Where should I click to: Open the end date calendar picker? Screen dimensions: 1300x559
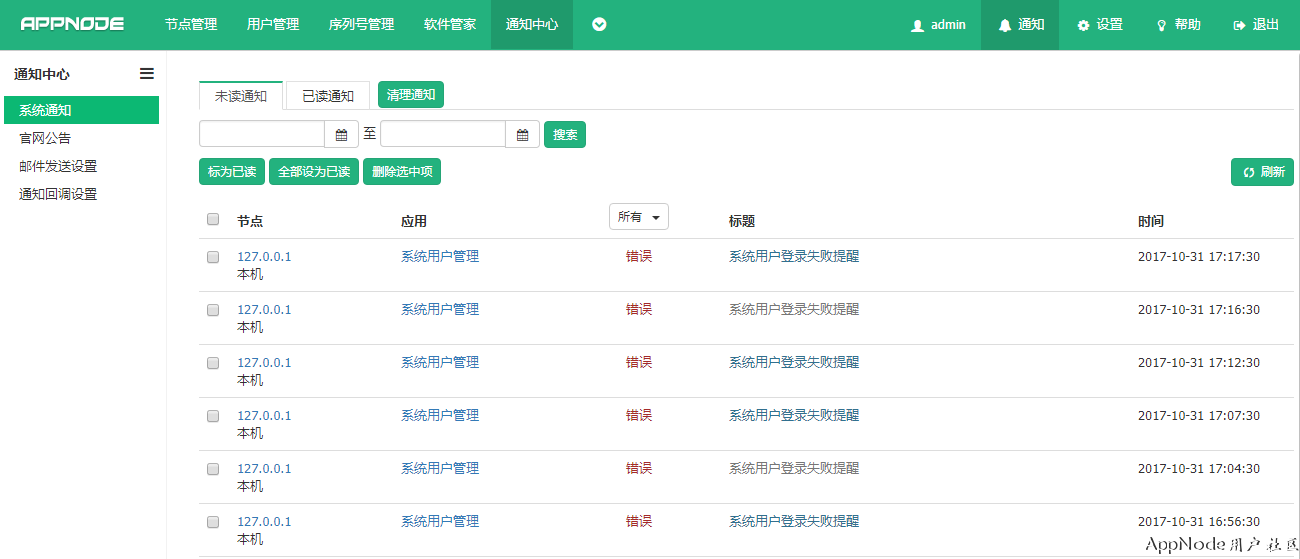pos(522,134)
